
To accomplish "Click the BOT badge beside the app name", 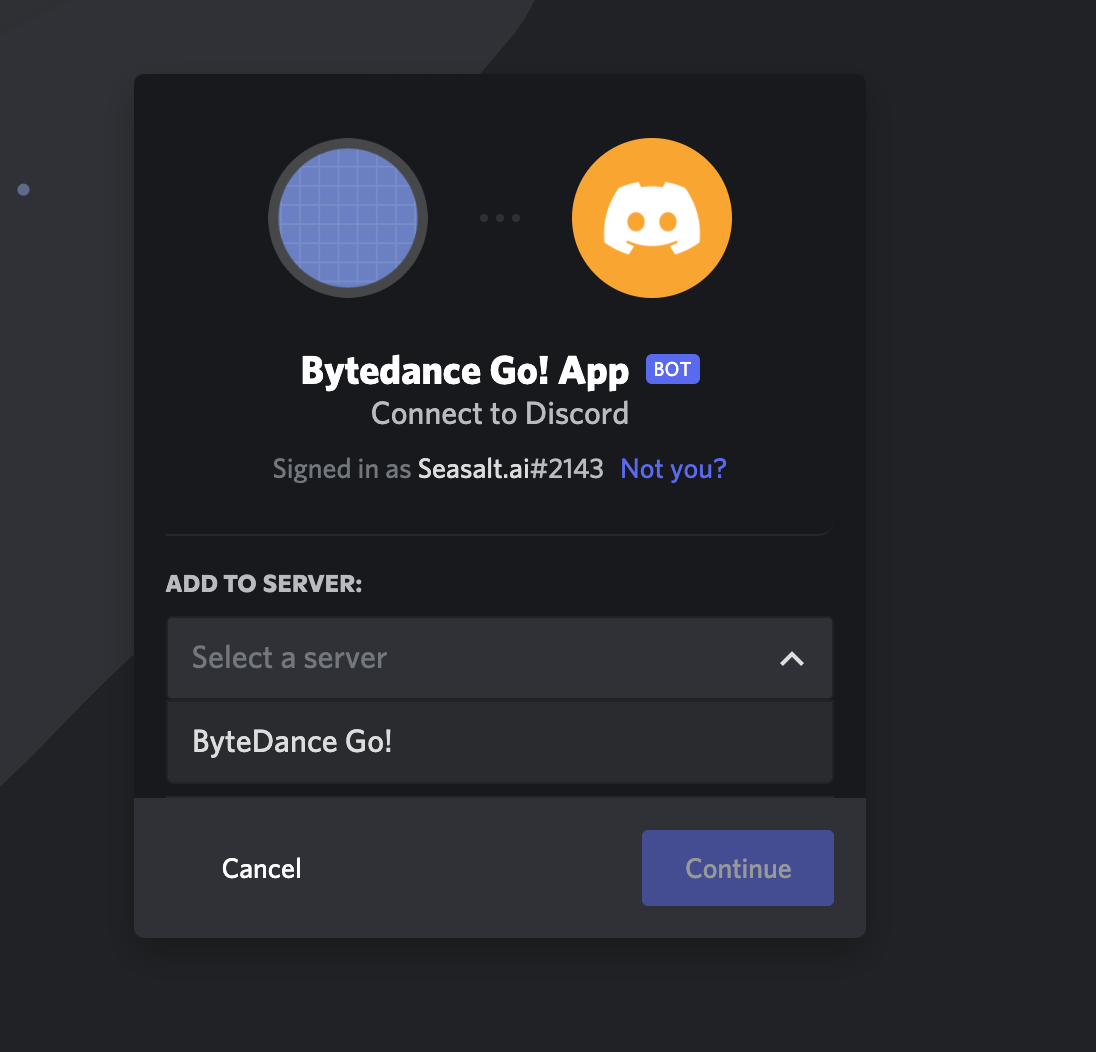I will click(672, 369).
